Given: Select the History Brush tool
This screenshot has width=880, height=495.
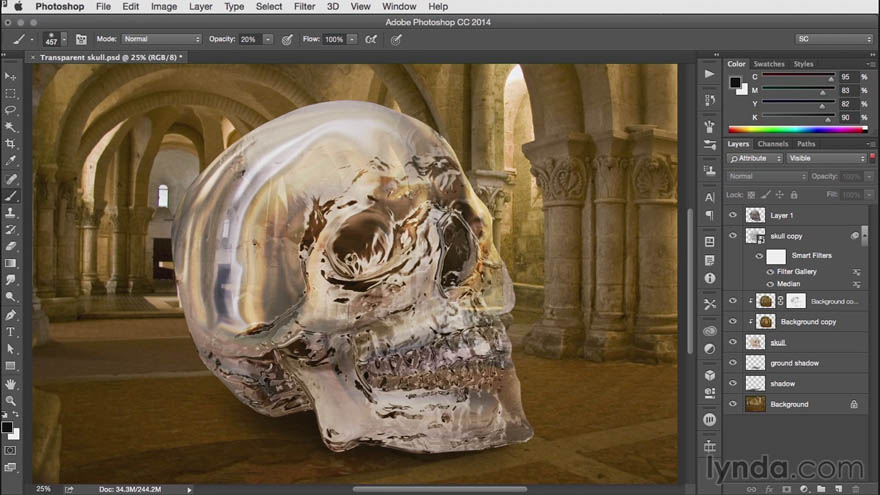Looking at the screenshot, I should (10, 230).
